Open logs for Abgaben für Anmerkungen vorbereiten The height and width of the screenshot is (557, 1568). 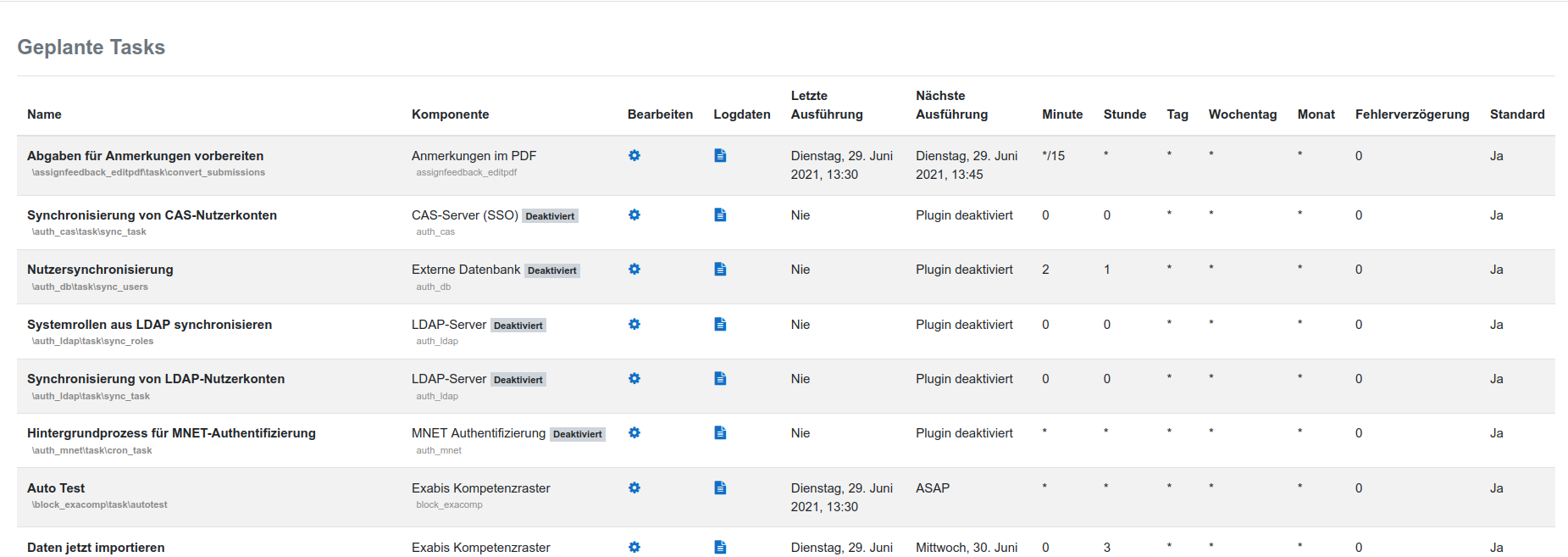(x=720, y=156)
